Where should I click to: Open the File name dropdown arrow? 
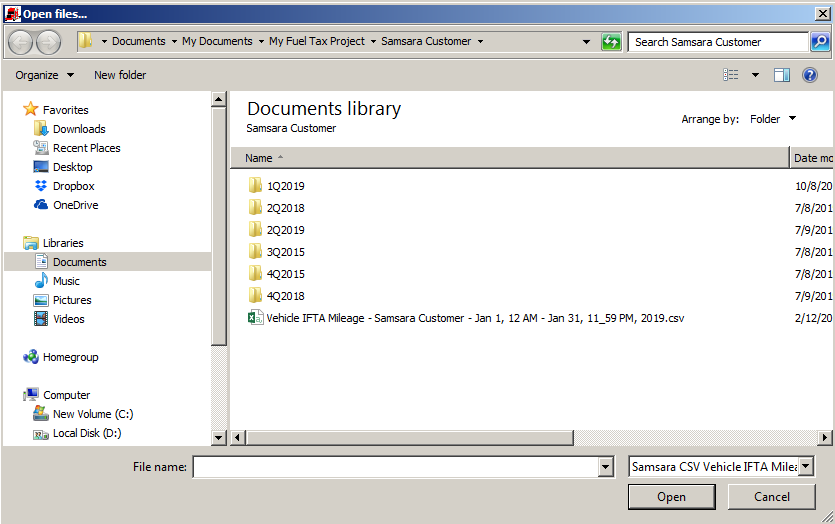605,467
